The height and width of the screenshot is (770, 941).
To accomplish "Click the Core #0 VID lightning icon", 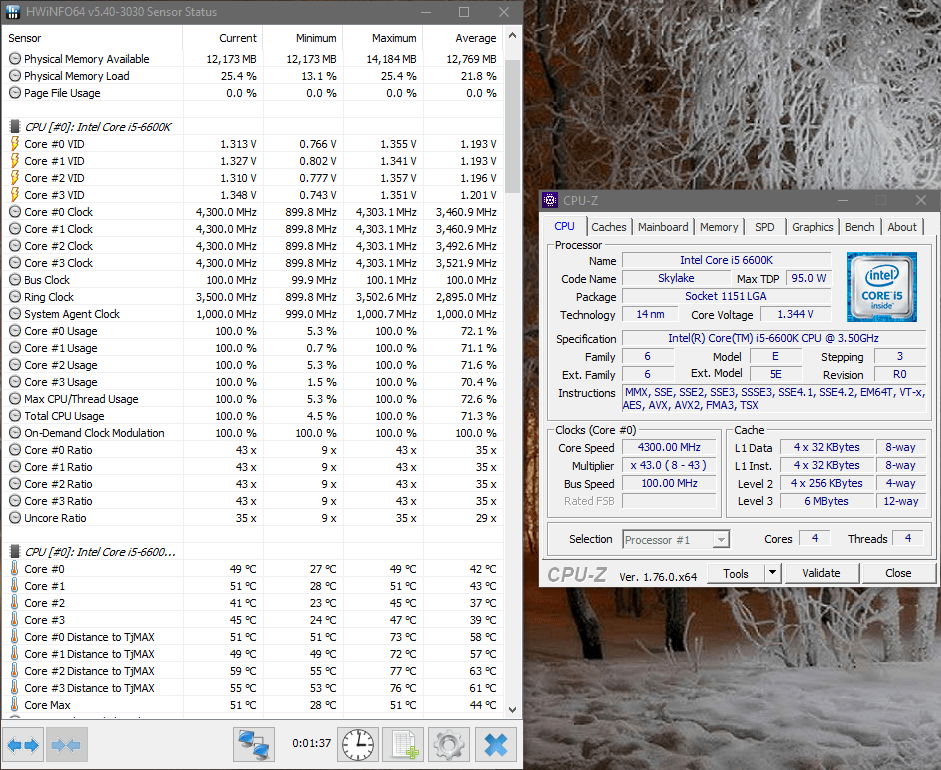I will pos(15,144).
